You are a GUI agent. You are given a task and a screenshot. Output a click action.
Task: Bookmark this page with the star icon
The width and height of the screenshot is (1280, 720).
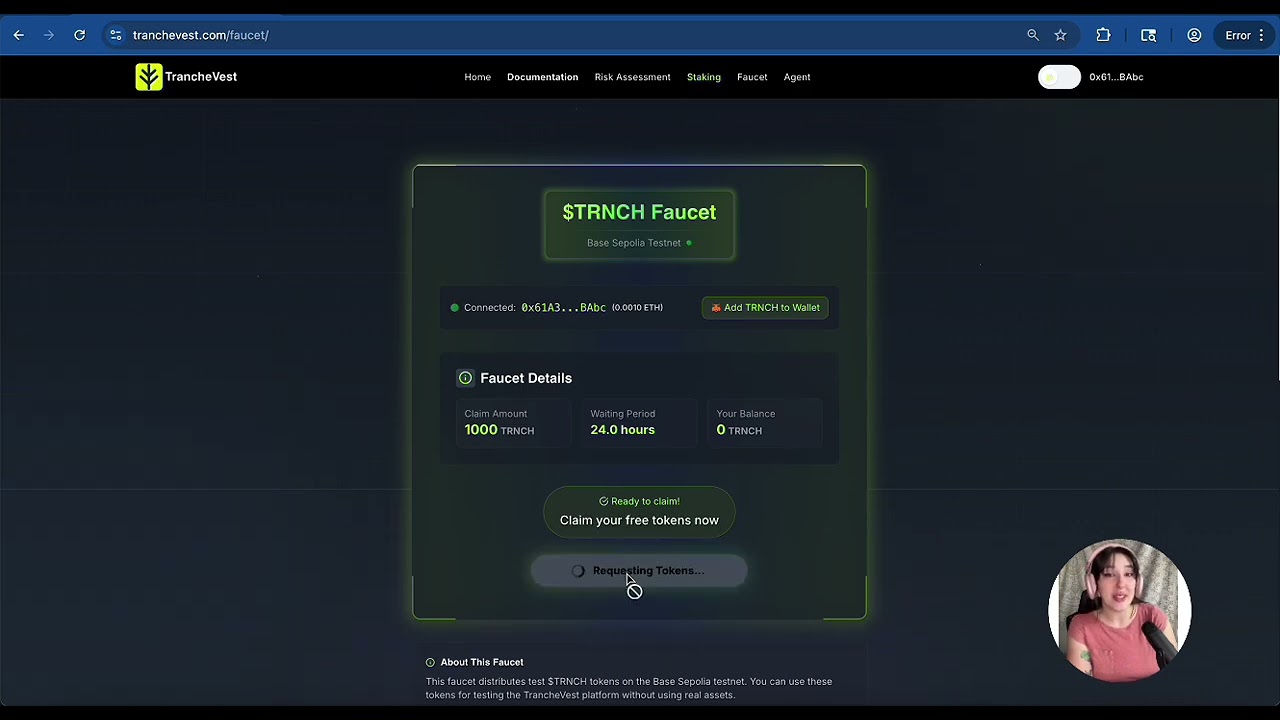(1060, 35)
